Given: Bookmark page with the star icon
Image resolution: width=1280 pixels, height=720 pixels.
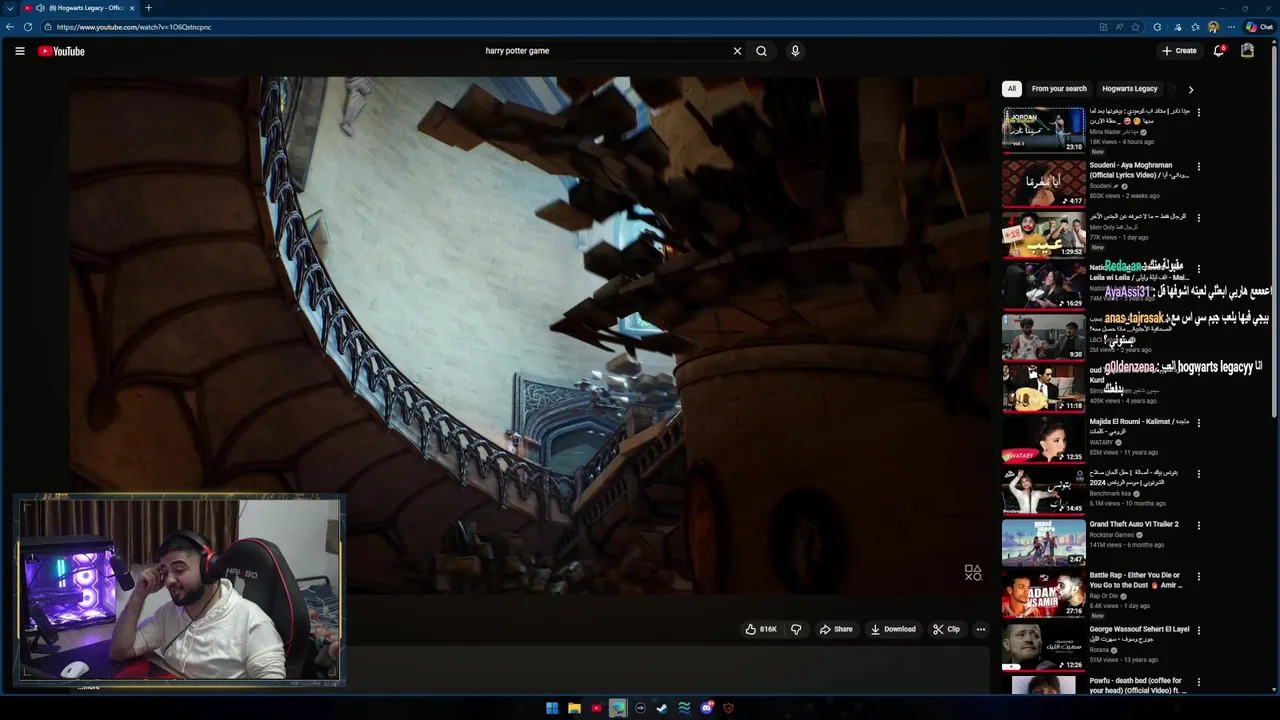Looking at the screenshot, I should click(x=1135, y=27).
